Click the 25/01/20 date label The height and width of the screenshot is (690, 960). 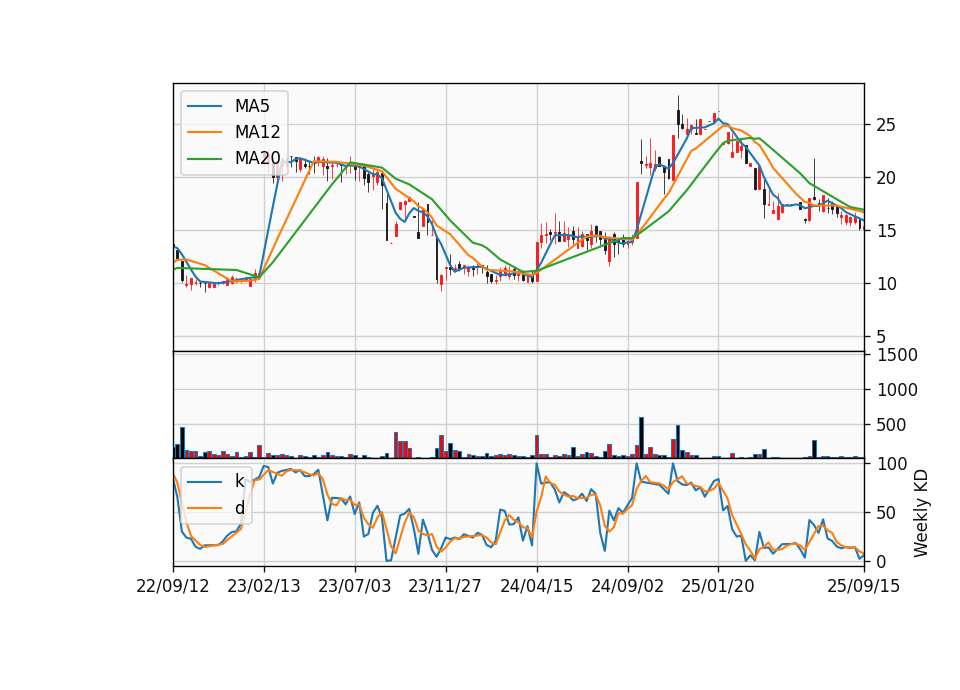coord(718,586)
